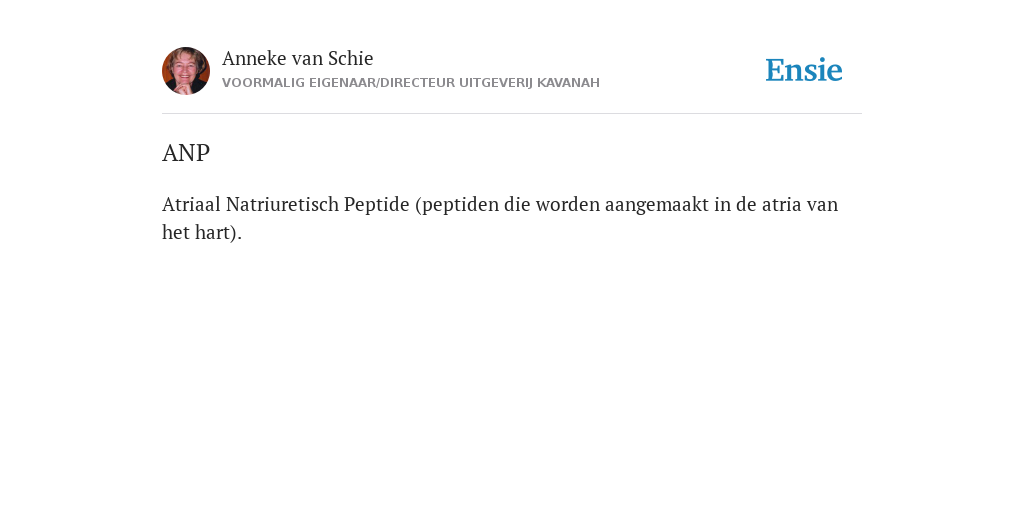The image size is (1024, 512).
Task: Click the first name 'Anneke' in the header
Action: pos(254,58)
